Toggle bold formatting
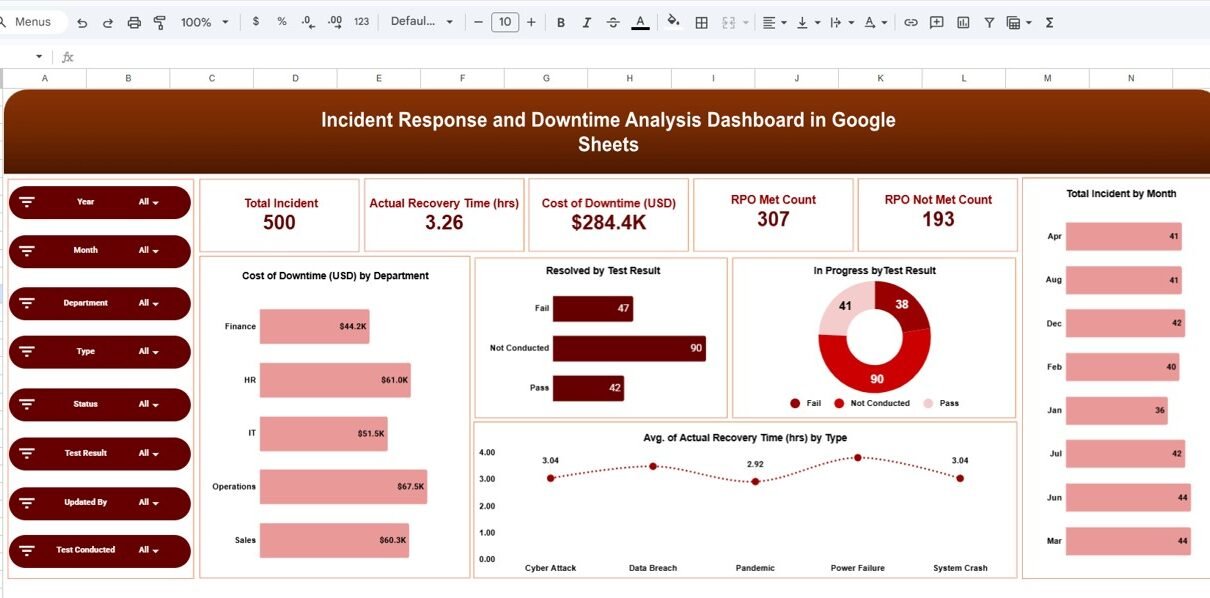 560,22
